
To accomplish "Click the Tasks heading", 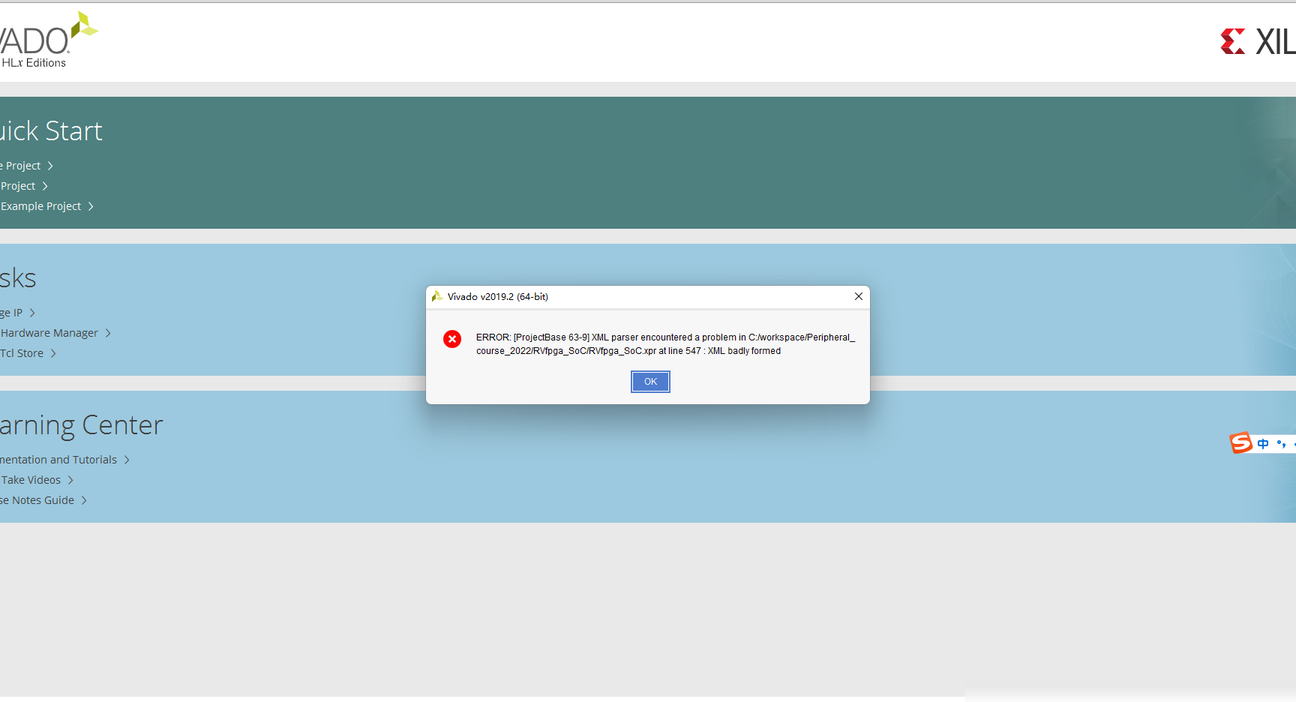I will [x=18, y=278].
